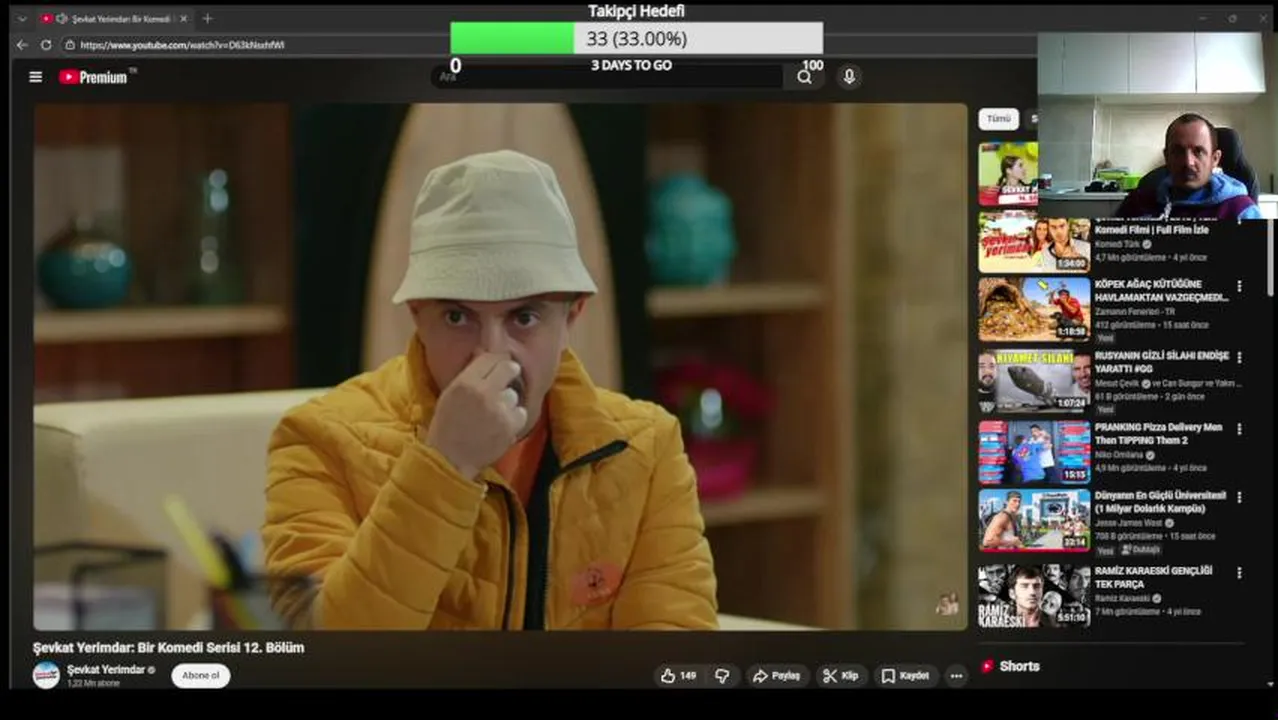Viewport: 1278px width, 720px height.
Task: Click the Shorts section heading
Action: [x=1019, y=666]
